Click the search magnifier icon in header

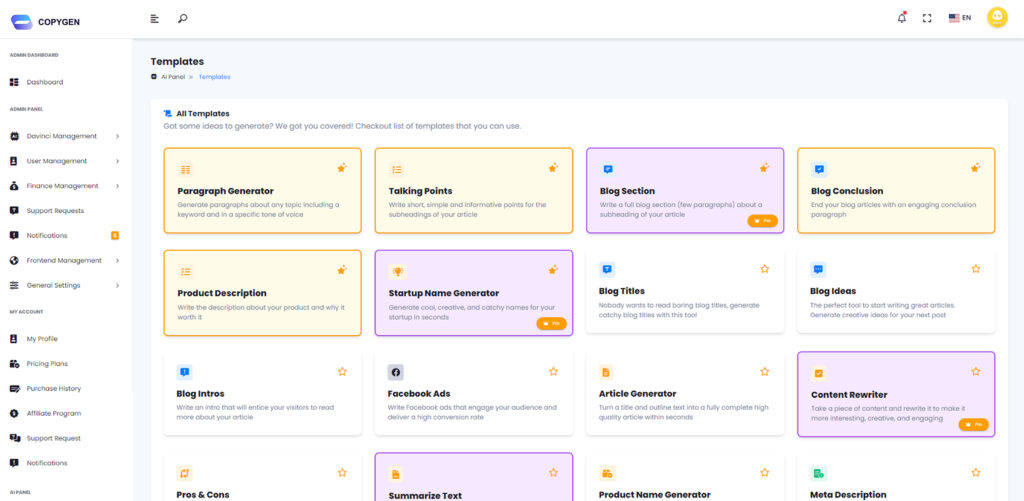point(182,18)
